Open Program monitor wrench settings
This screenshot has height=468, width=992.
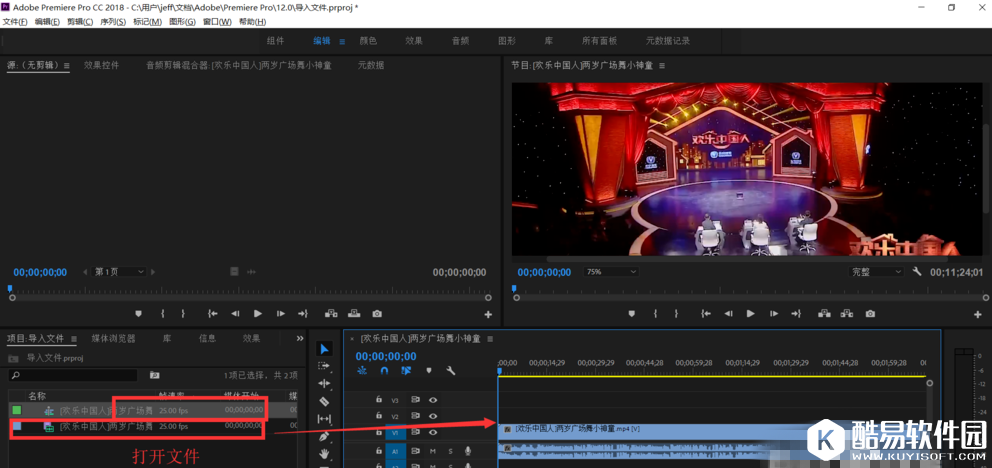[x=917, y=272]
